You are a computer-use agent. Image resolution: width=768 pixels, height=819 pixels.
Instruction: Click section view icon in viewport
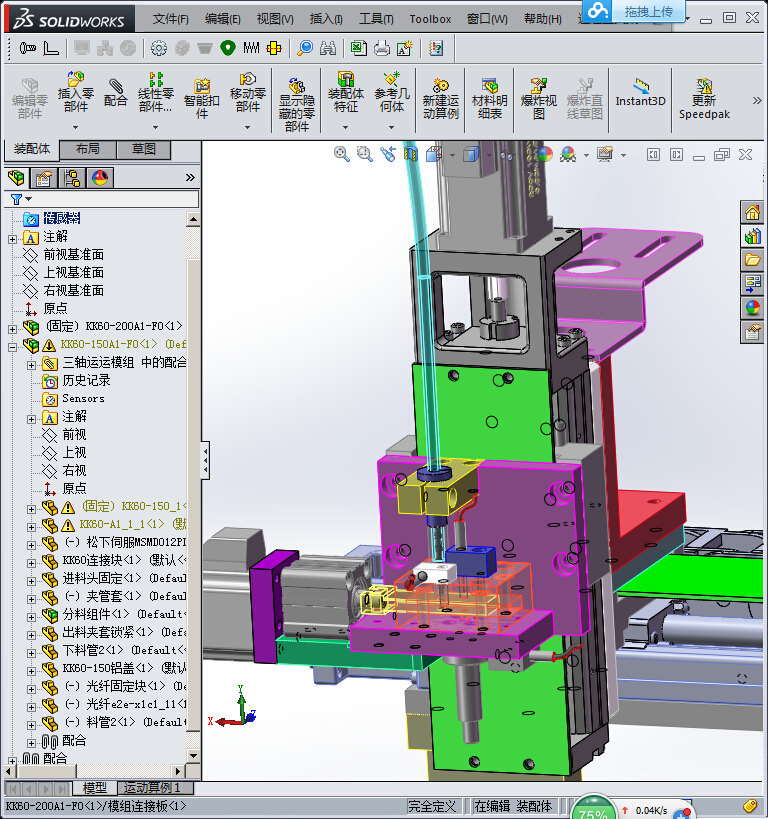pos(411,154)
